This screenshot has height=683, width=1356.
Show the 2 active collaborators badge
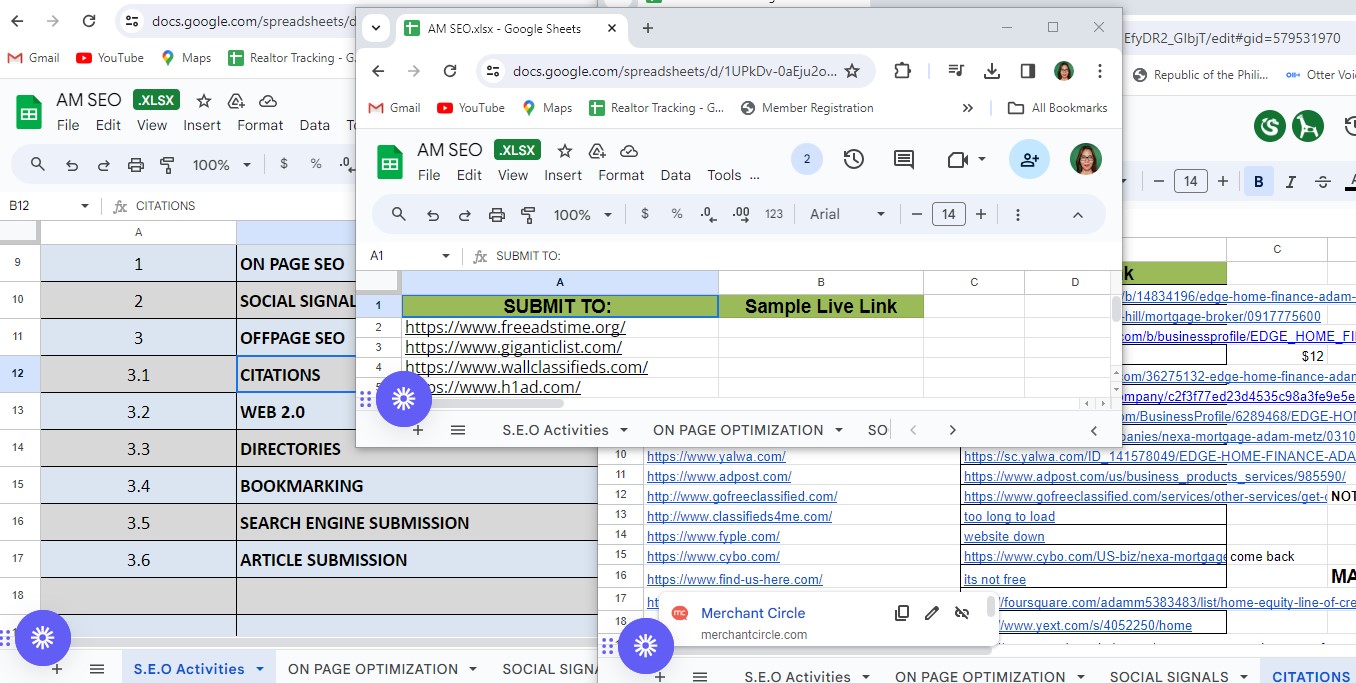coord(807,159)
